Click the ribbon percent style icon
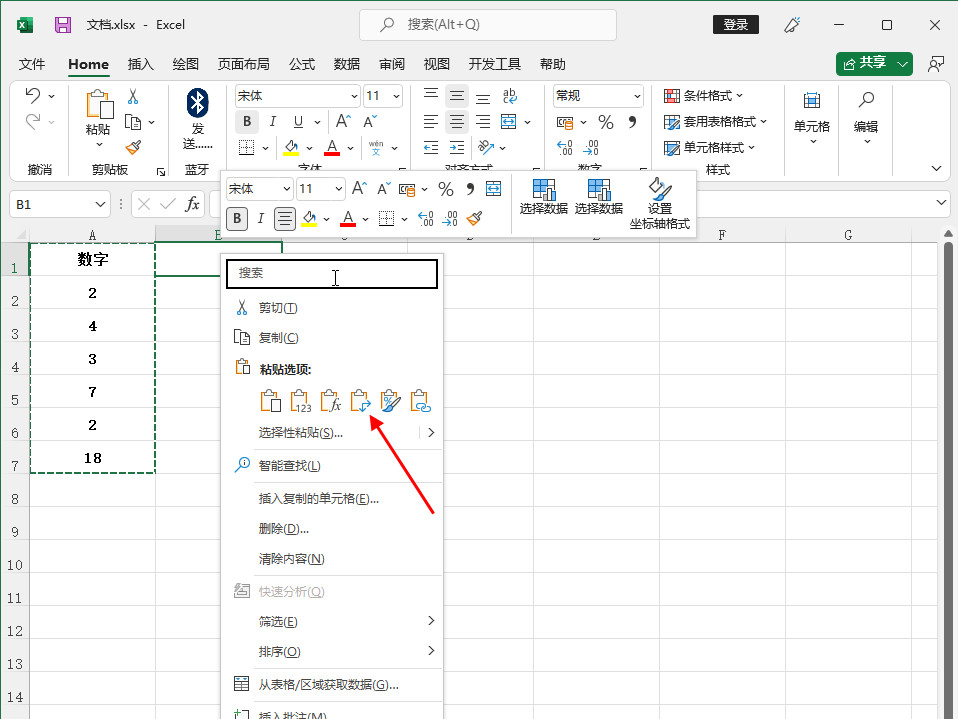 (x=605, y=122)
